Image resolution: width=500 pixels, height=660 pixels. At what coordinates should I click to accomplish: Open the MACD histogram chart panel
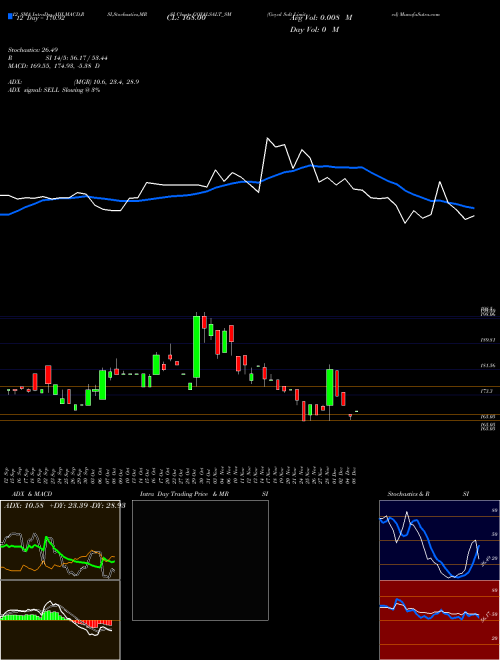tap(60, 620)
